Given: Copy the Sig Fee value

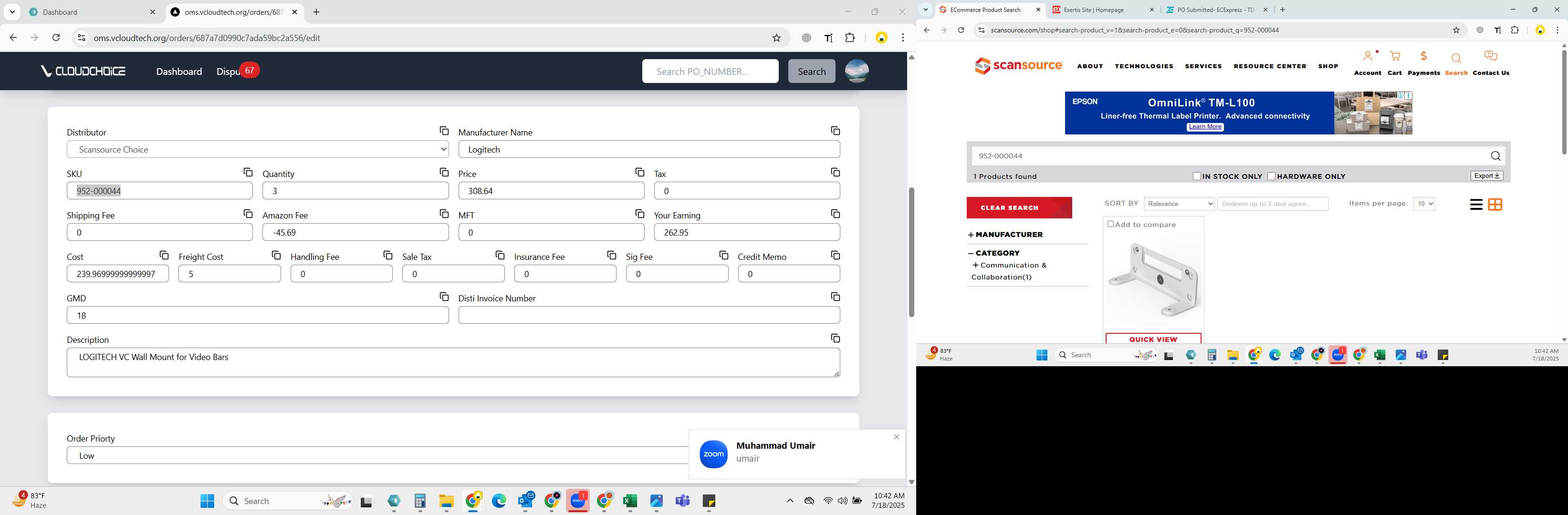Looking at the screenshot, I should 723,255.
